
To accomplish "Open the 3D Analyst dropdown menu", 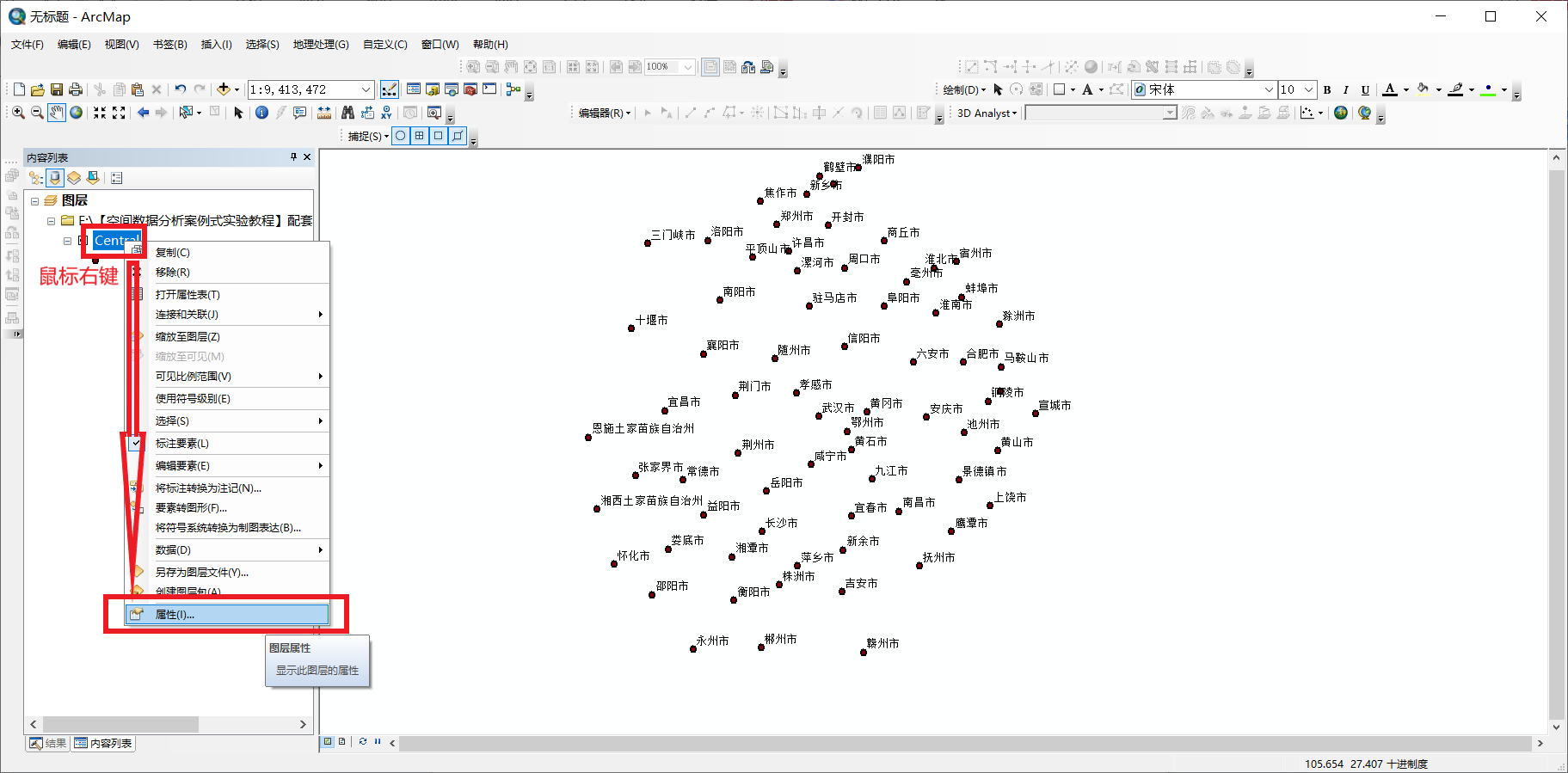I will click(987, 113).
